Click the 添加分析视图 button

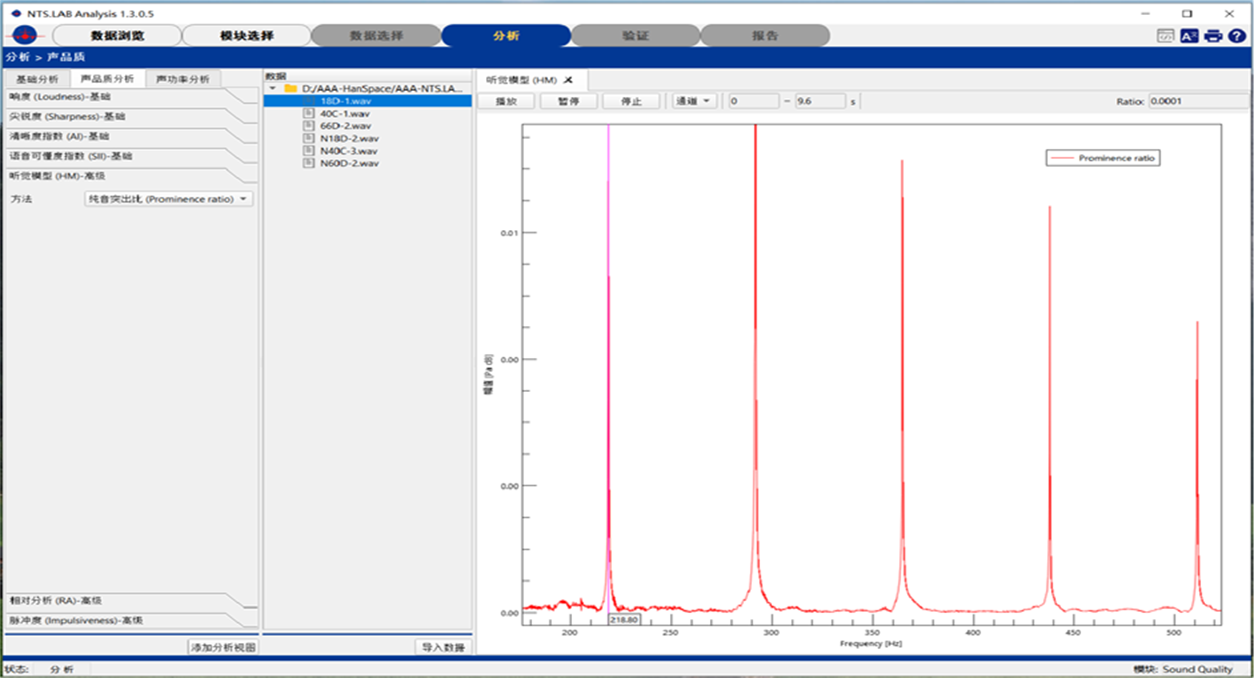point(223,647)
